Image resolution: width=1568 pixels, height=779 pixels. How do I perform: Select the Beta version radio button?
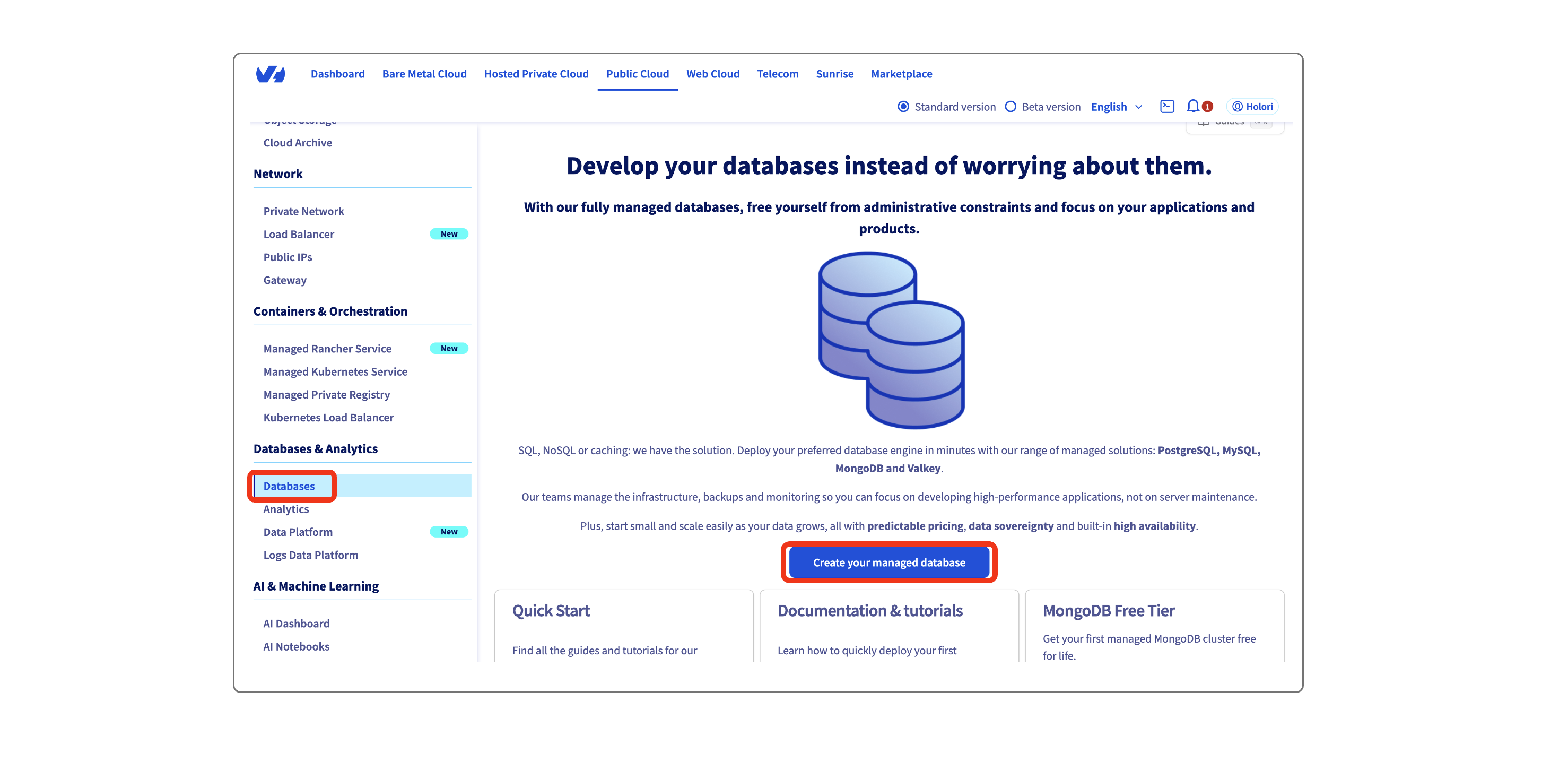click(x=1011, y=106)
